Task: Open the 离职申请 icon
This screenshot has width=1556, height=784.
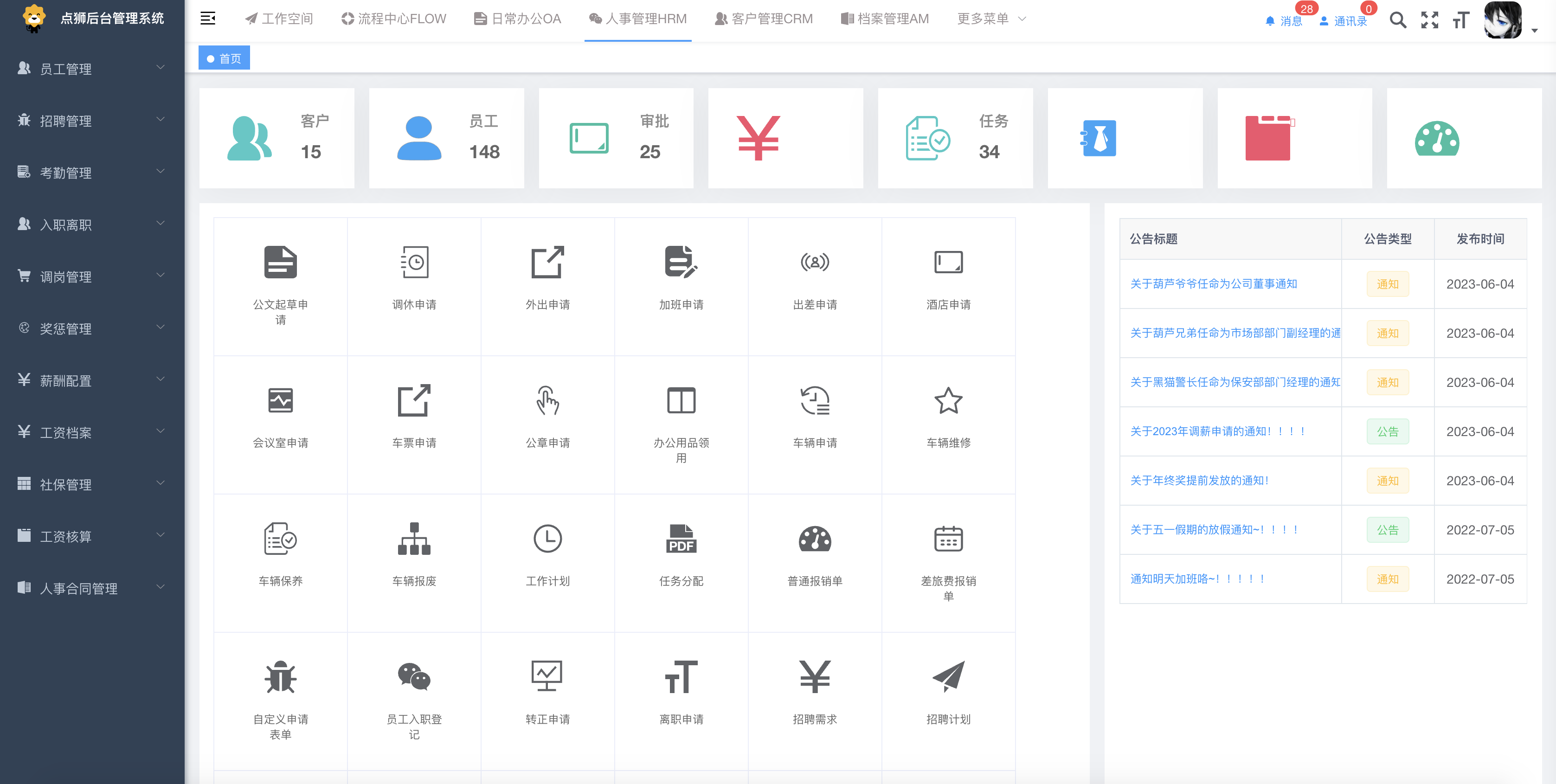Action: tap(682, 677)
